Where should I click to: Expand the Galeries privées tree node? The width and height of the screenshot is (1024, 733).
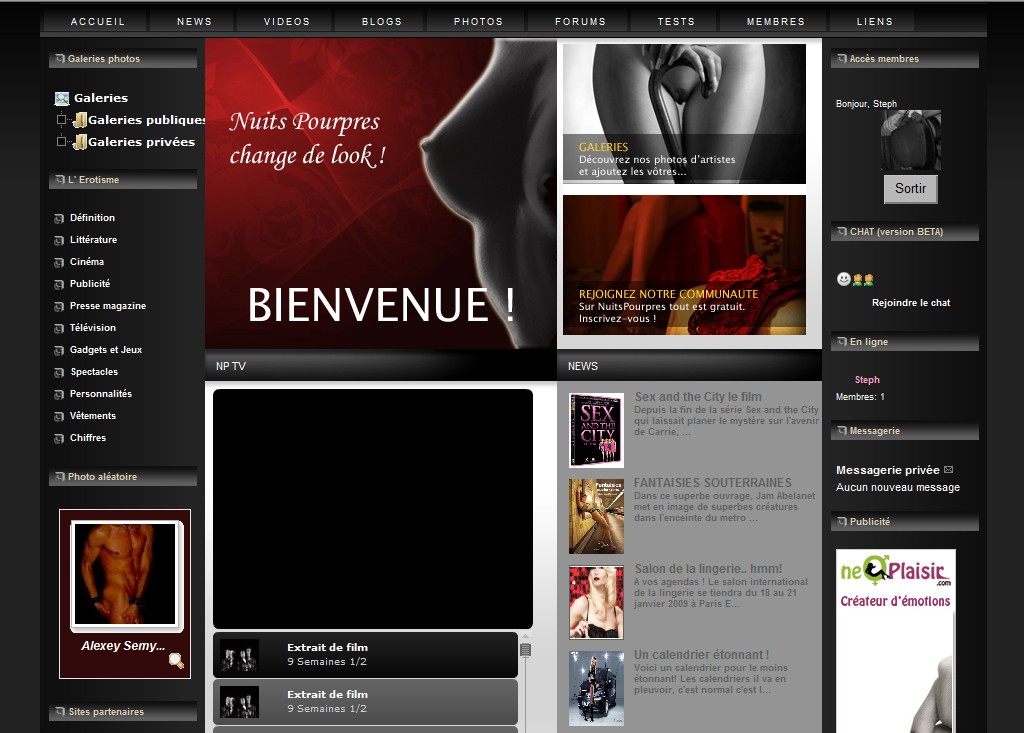click(61, 141)
